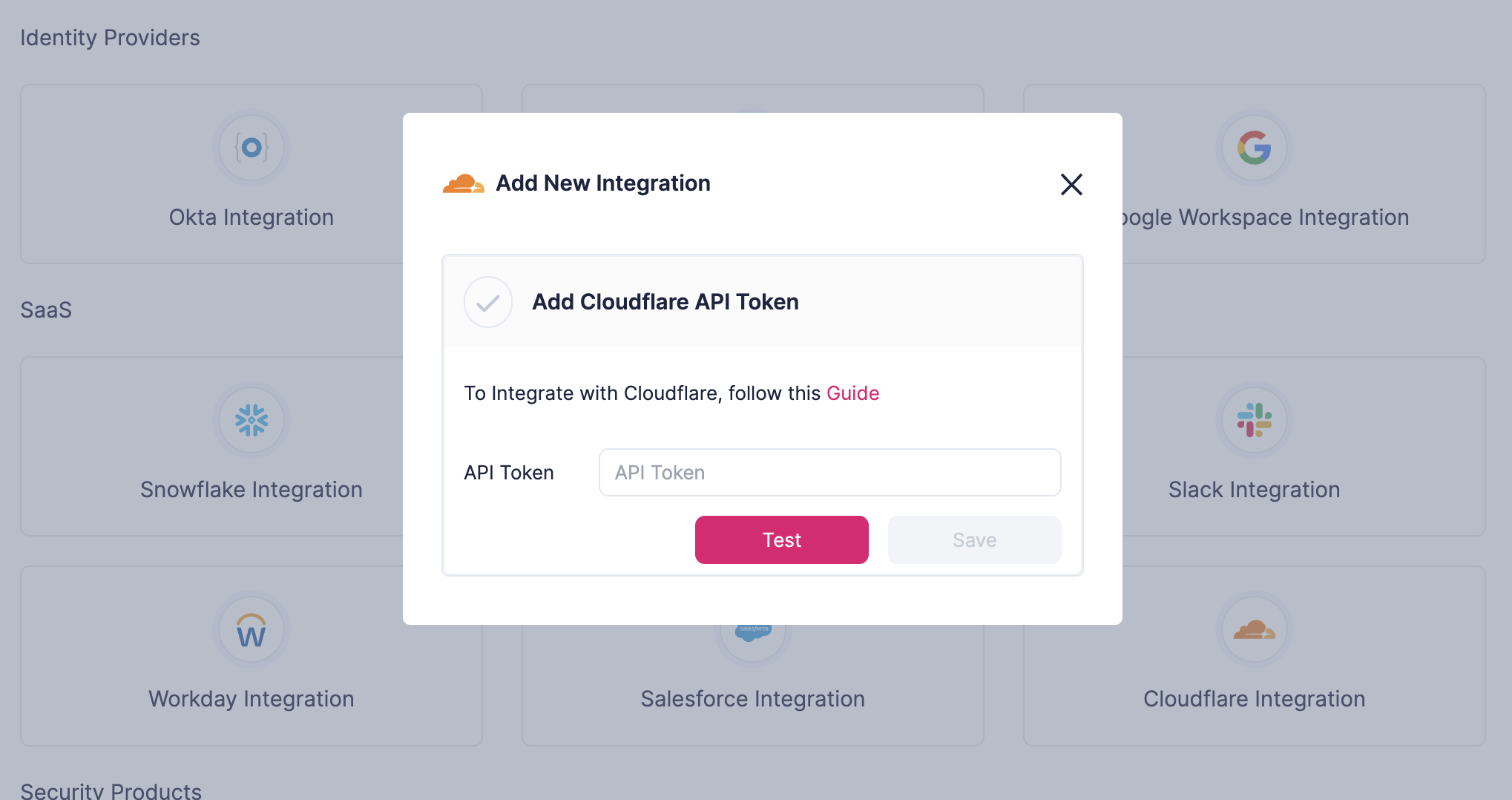Image resolution: width=1512 pixels, height=800 pixels.
Task: Close the Add New Integration dialog
Action: click(1071, 184)
